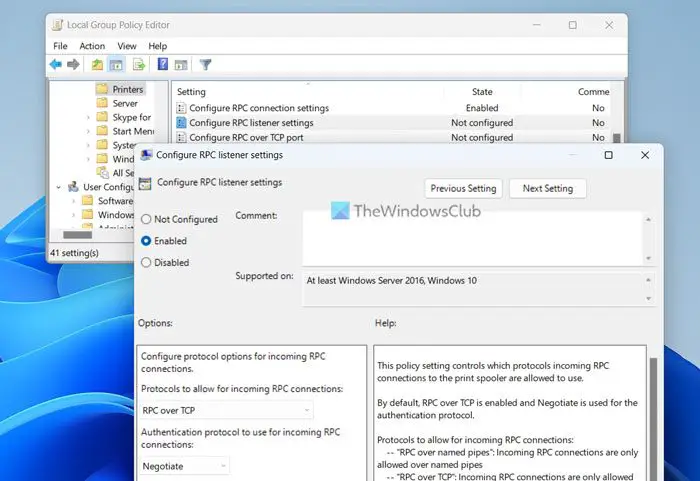
Task: Collapse the User Configuration tree node
Action: [x=58, y=187]
